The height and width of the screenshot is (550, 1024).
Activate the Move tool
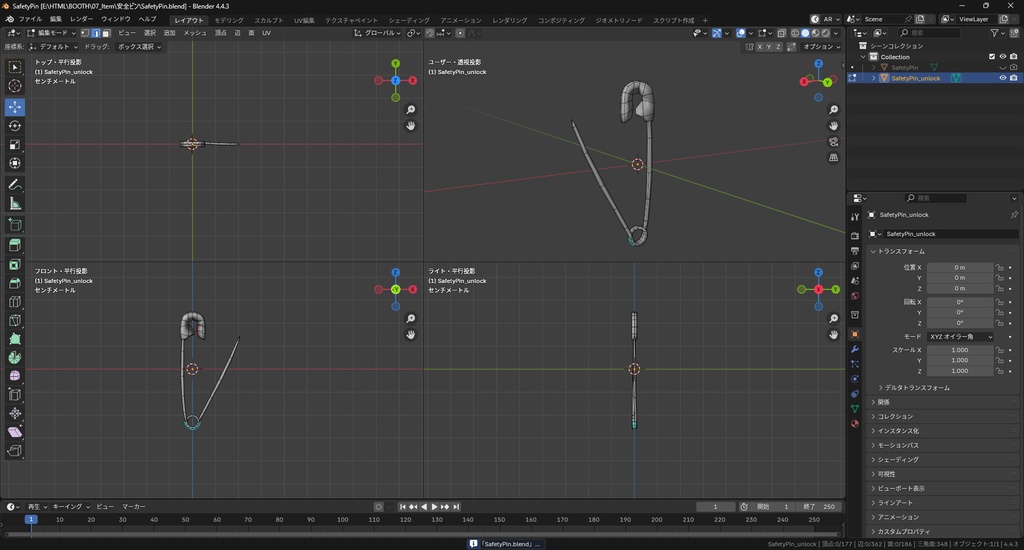click(x=14, y=107)
